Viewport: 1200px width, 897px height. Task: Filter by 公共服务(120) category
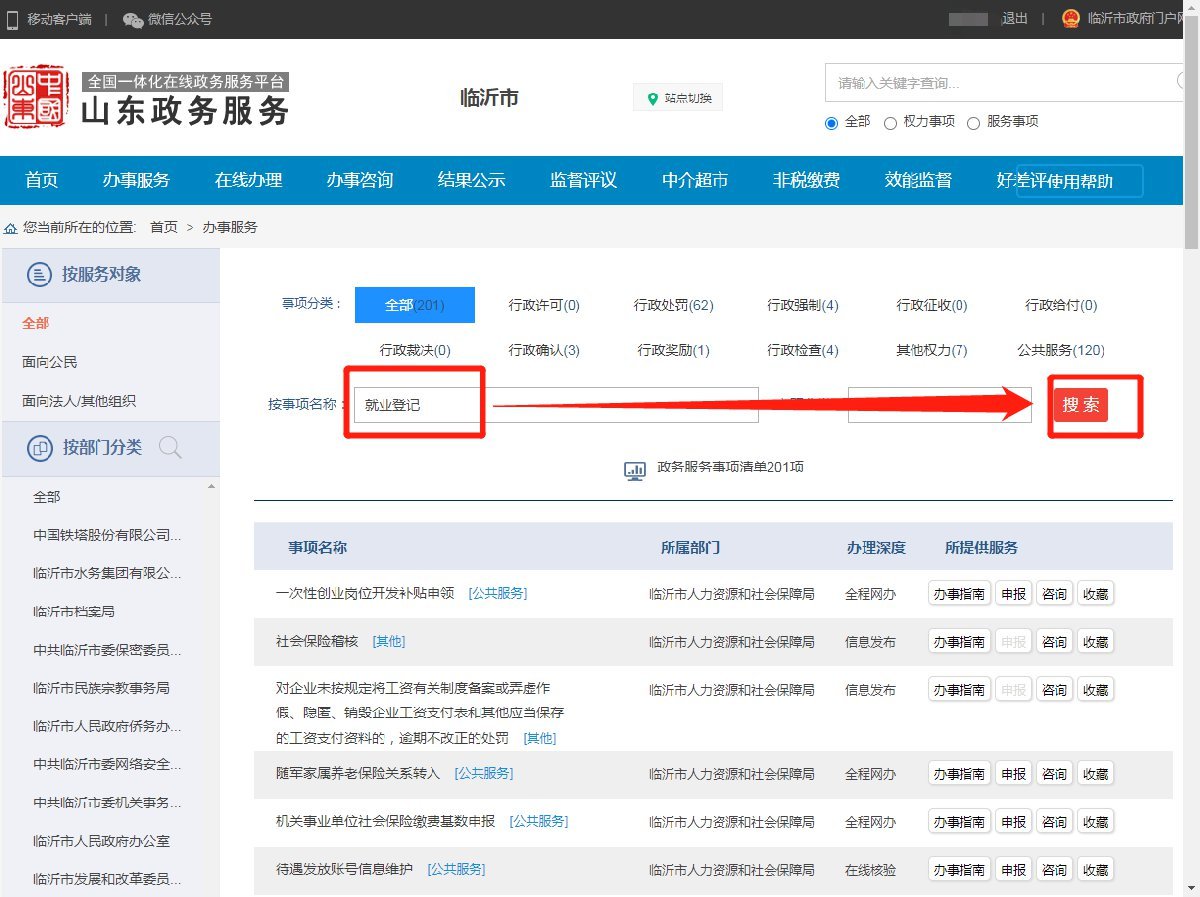click(1060, 351)
